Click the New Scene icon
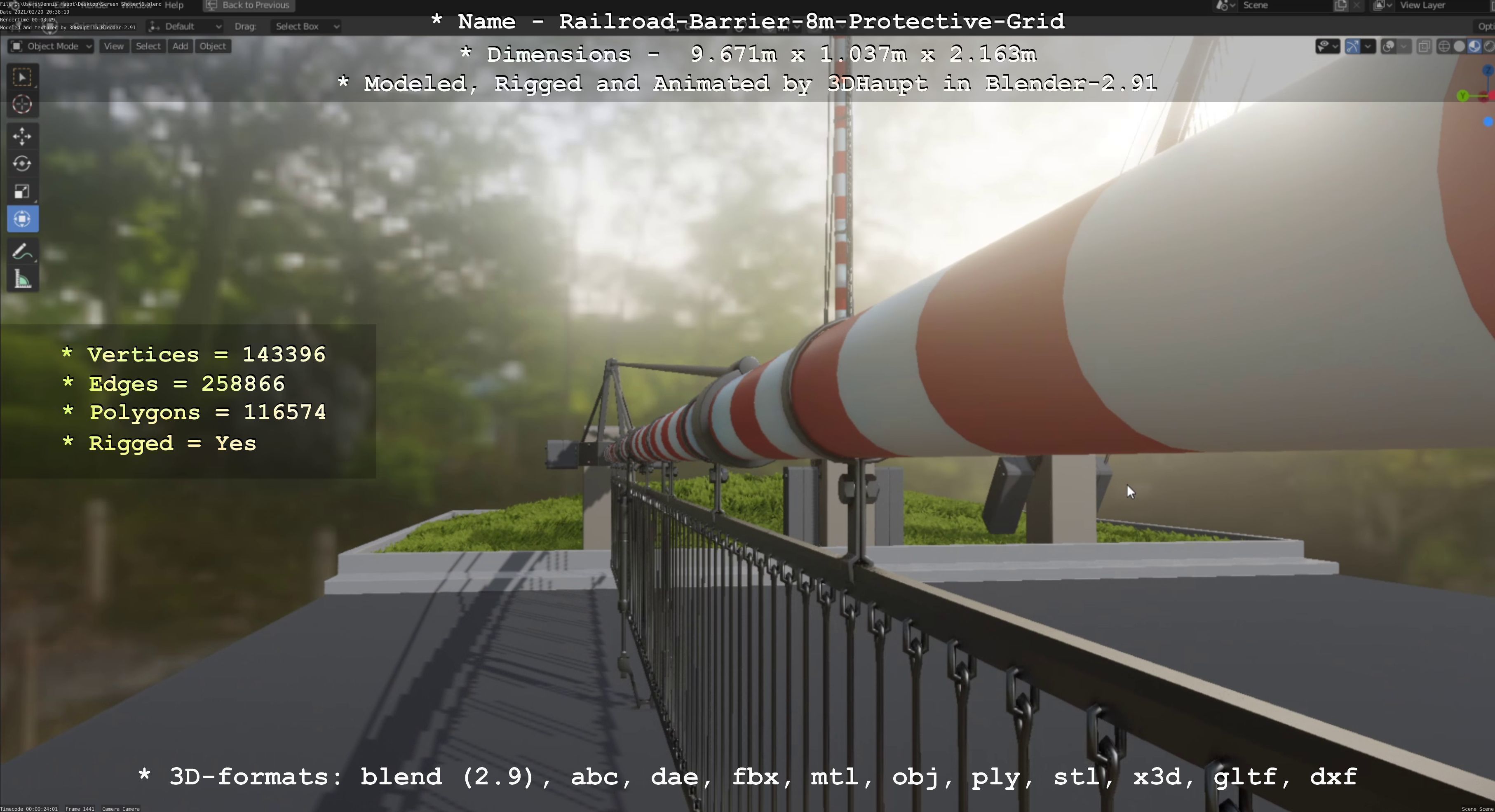 click(x=1340, y=5)
